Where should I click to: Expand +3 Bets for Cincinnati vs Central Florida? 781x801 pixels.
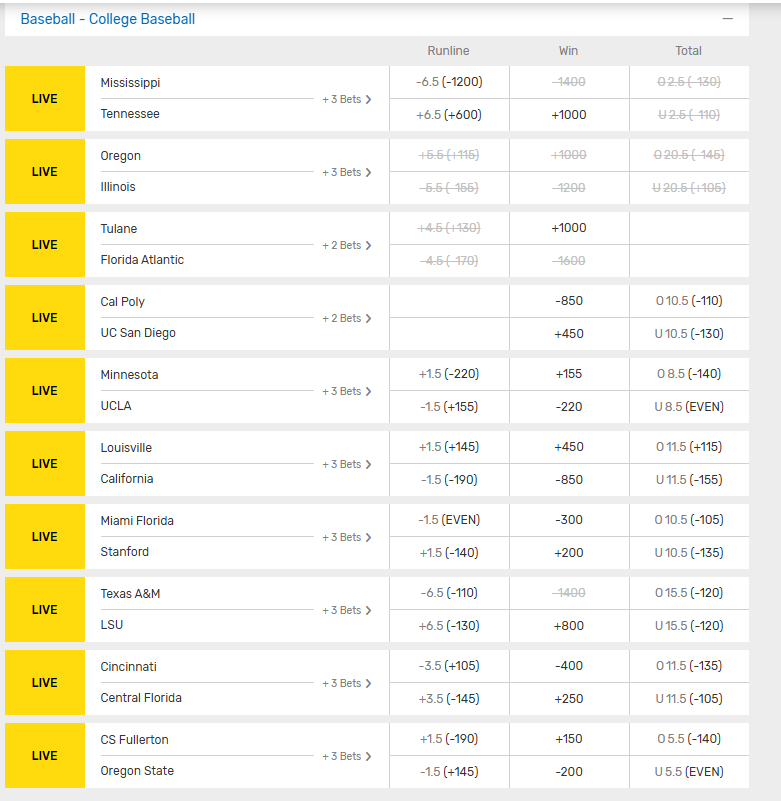(346, 684)
